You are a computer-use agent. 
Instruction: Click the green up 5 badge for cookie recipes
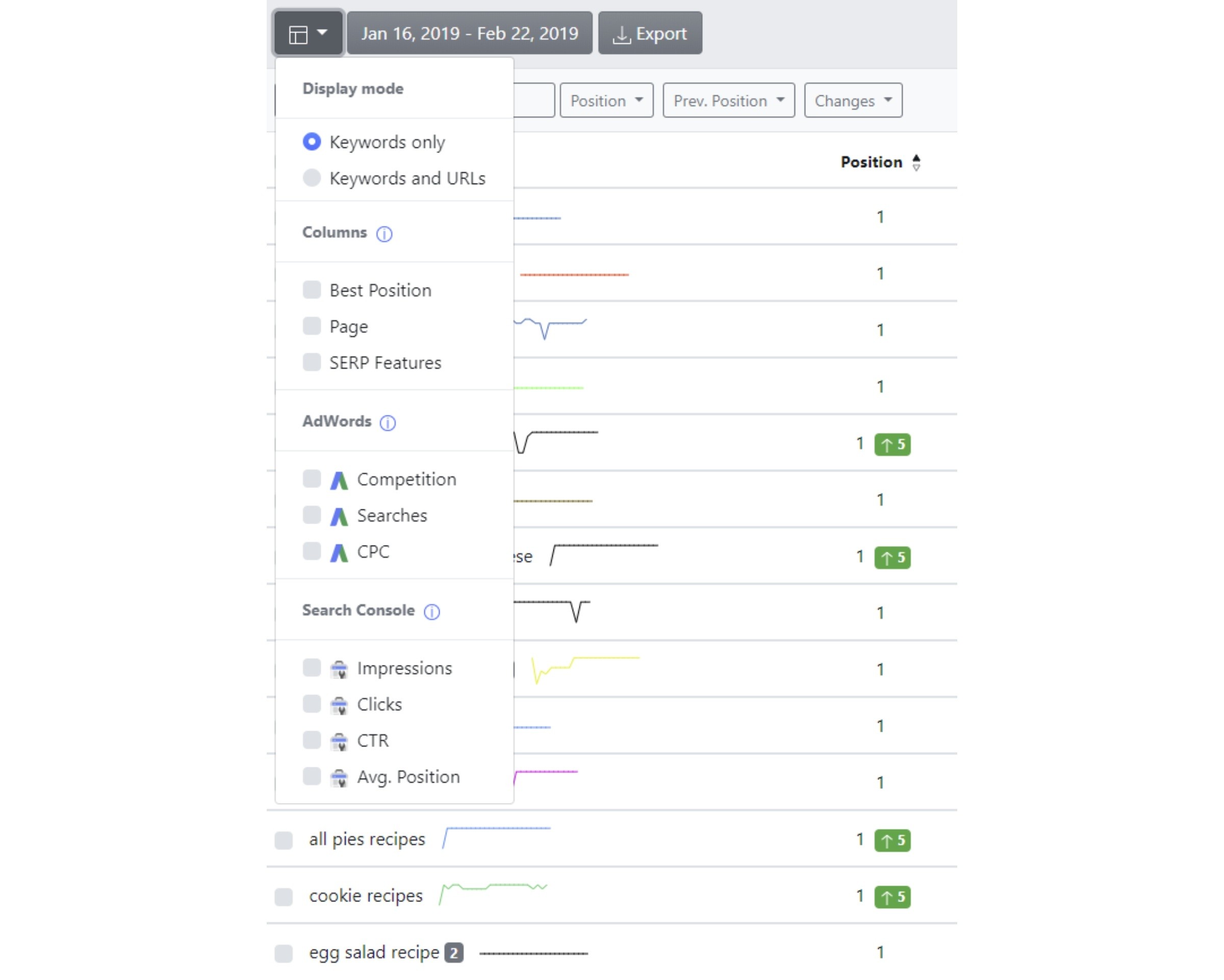pyautogui.click(x=892, y=897)
